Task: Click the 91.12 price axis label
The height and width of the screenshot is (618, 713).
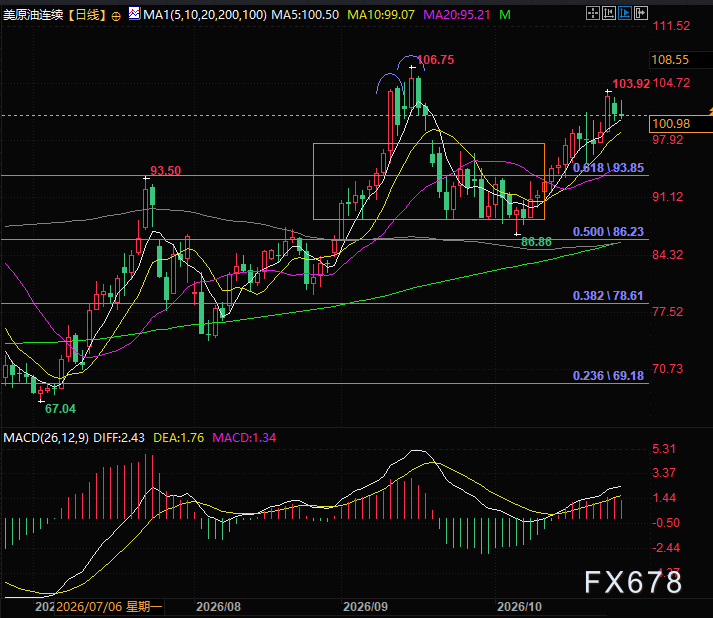Action: (x=668, y=197)
